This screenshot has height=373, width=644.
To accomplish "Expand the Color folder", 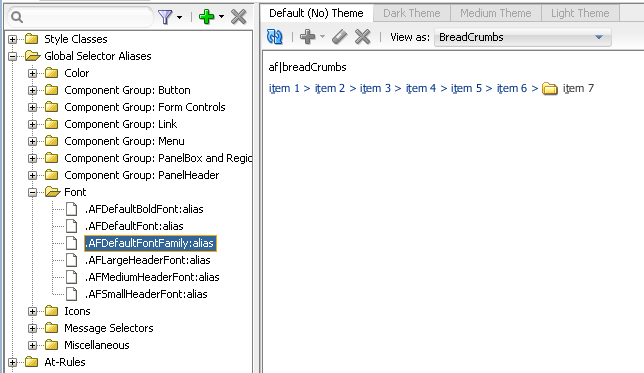I will tap(32, 74).
